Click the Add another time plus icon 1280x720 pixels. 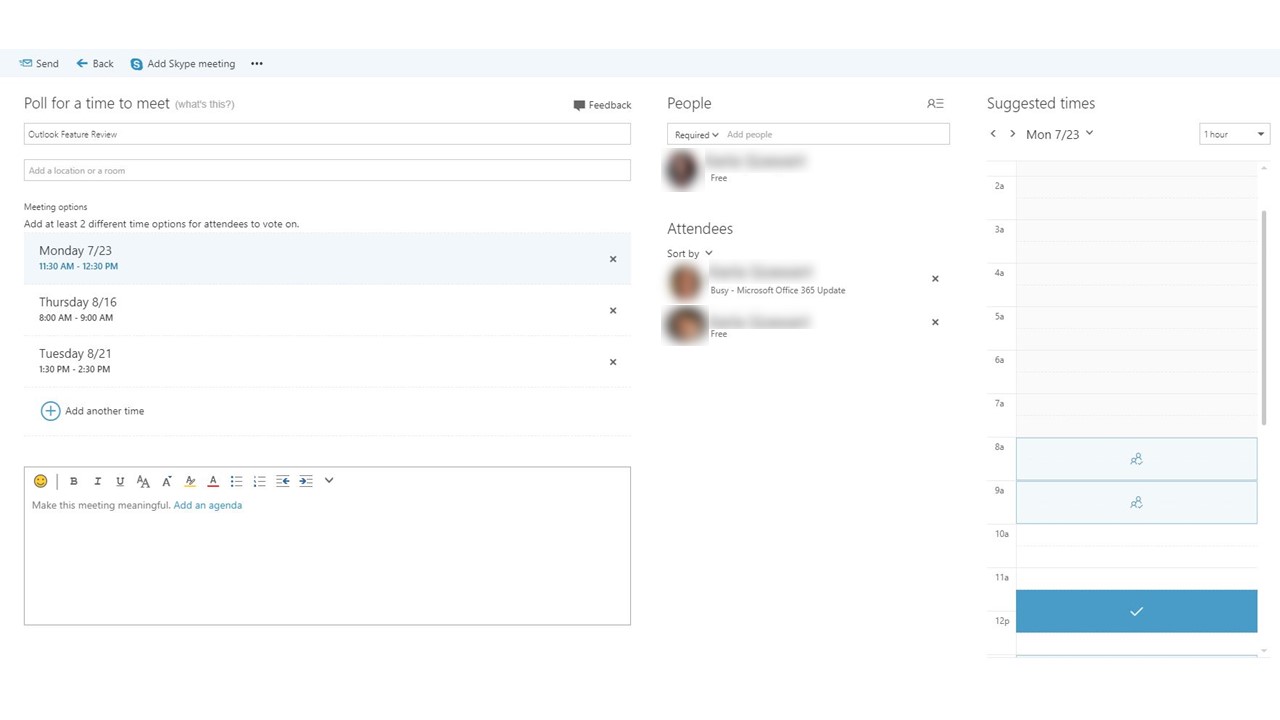pos(50,411)
